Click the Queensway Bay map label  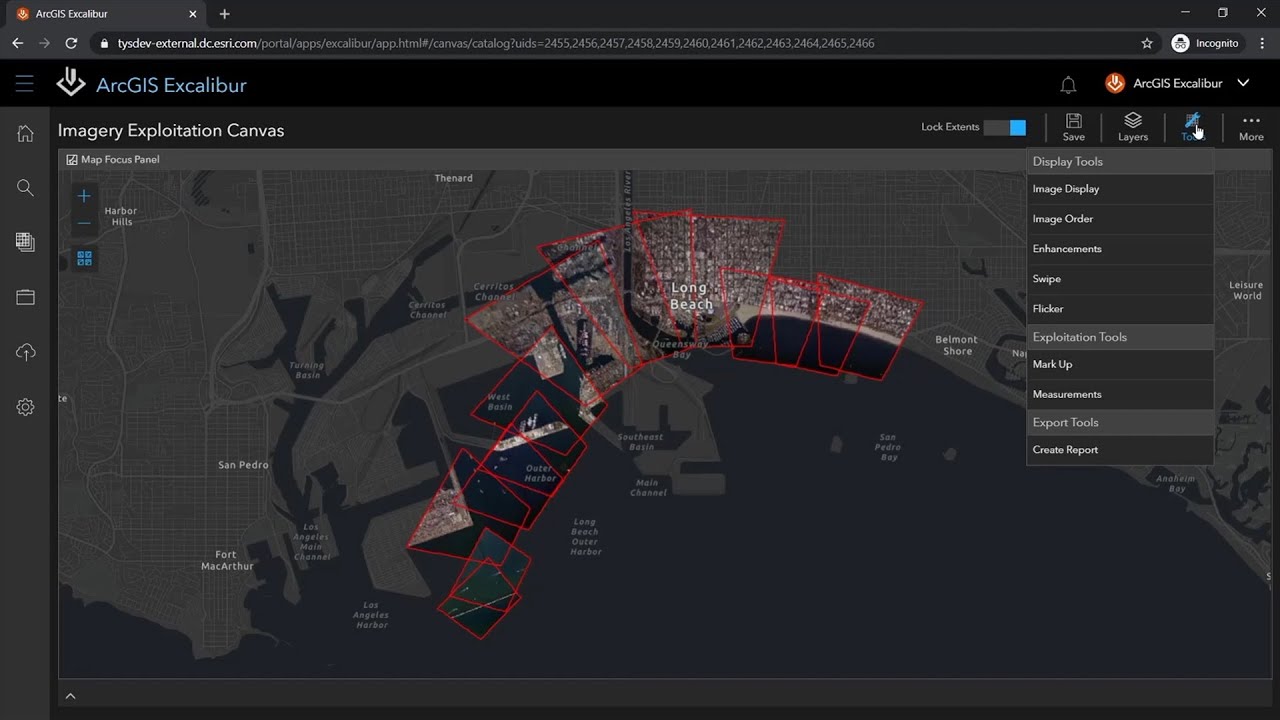click(x=679, y=349)
